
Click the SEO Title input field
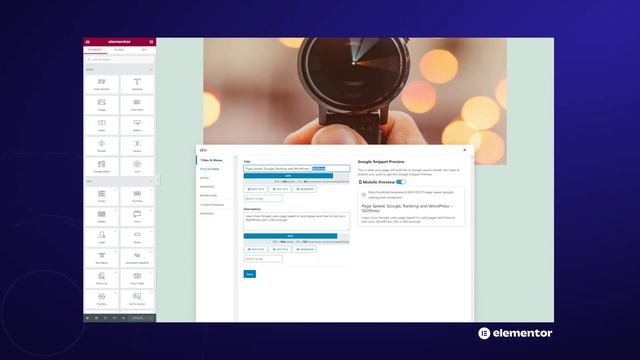[x=297, y=168]
